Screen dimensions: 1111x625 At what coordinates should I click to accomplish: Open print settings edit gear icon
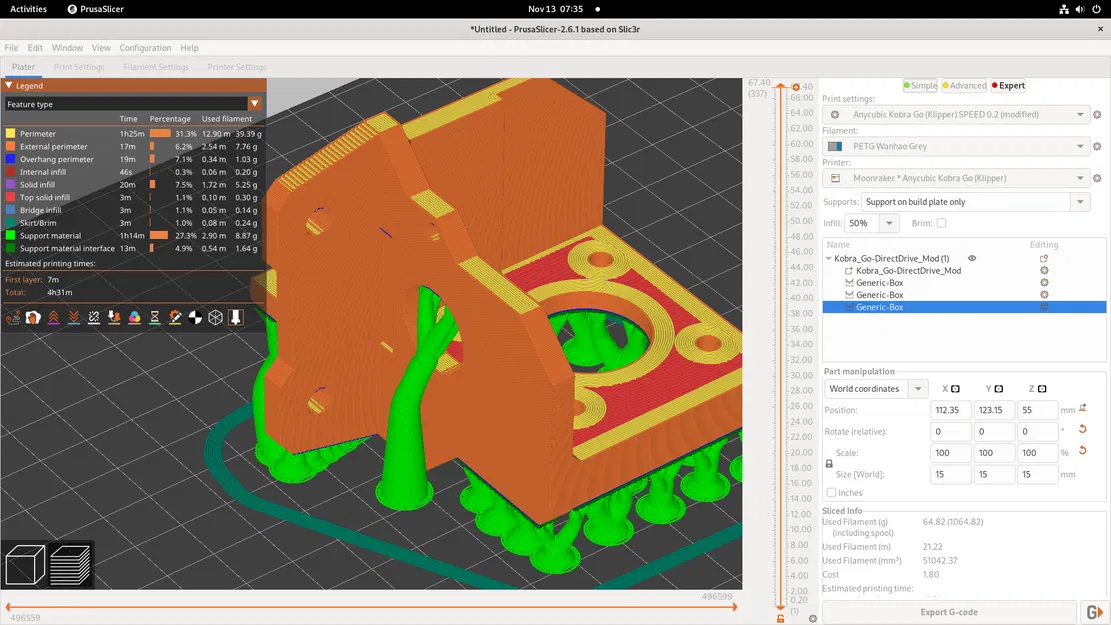(x=1097, y=115)
